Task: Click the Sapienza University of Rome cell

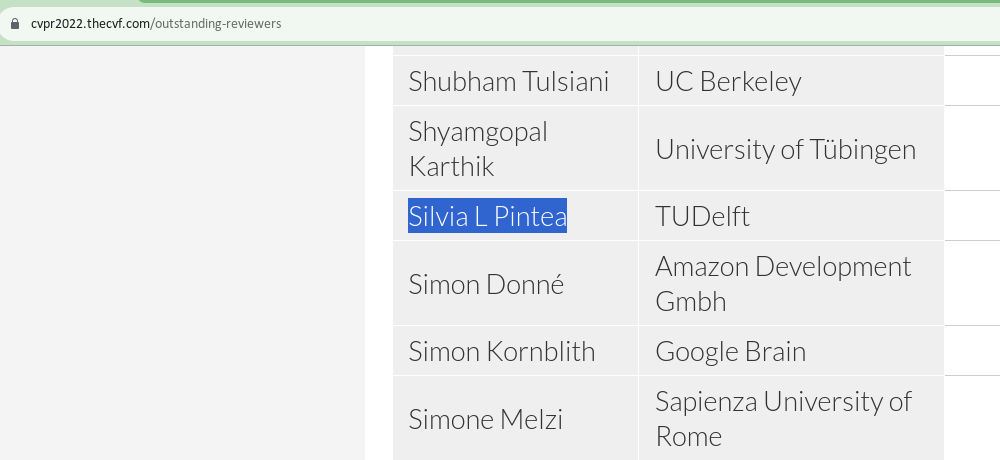Action: (x=791, y=419)
